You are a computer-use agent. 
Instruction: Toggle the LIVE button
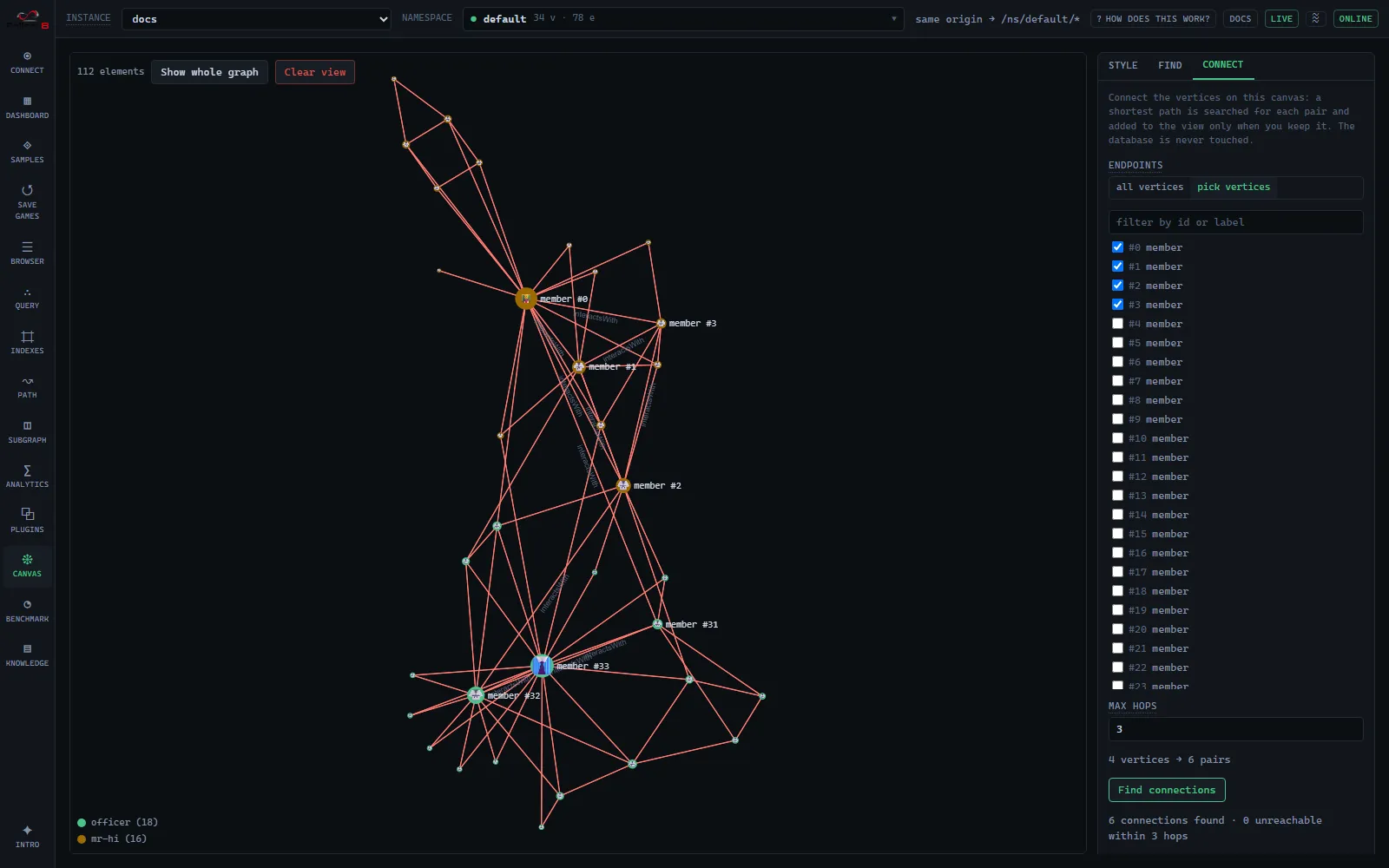1281,19
